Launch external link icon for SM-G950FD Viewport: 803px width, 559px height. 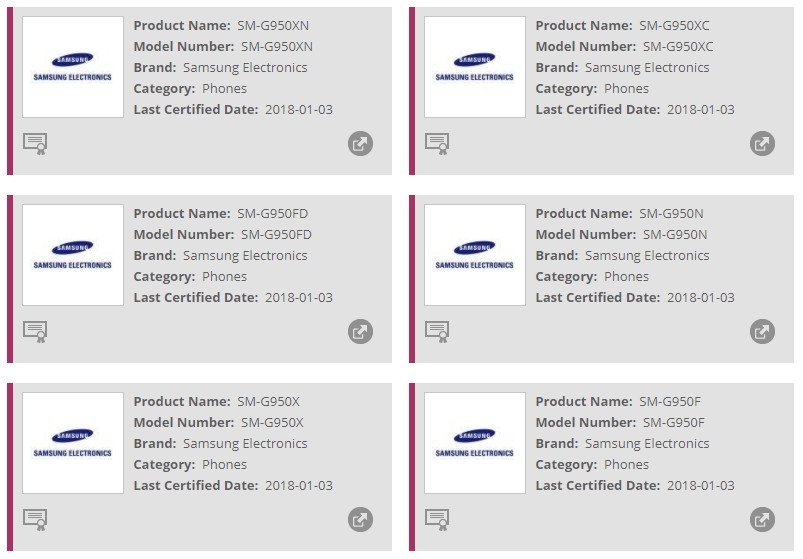pyautogui.click(x=361, y=331)
